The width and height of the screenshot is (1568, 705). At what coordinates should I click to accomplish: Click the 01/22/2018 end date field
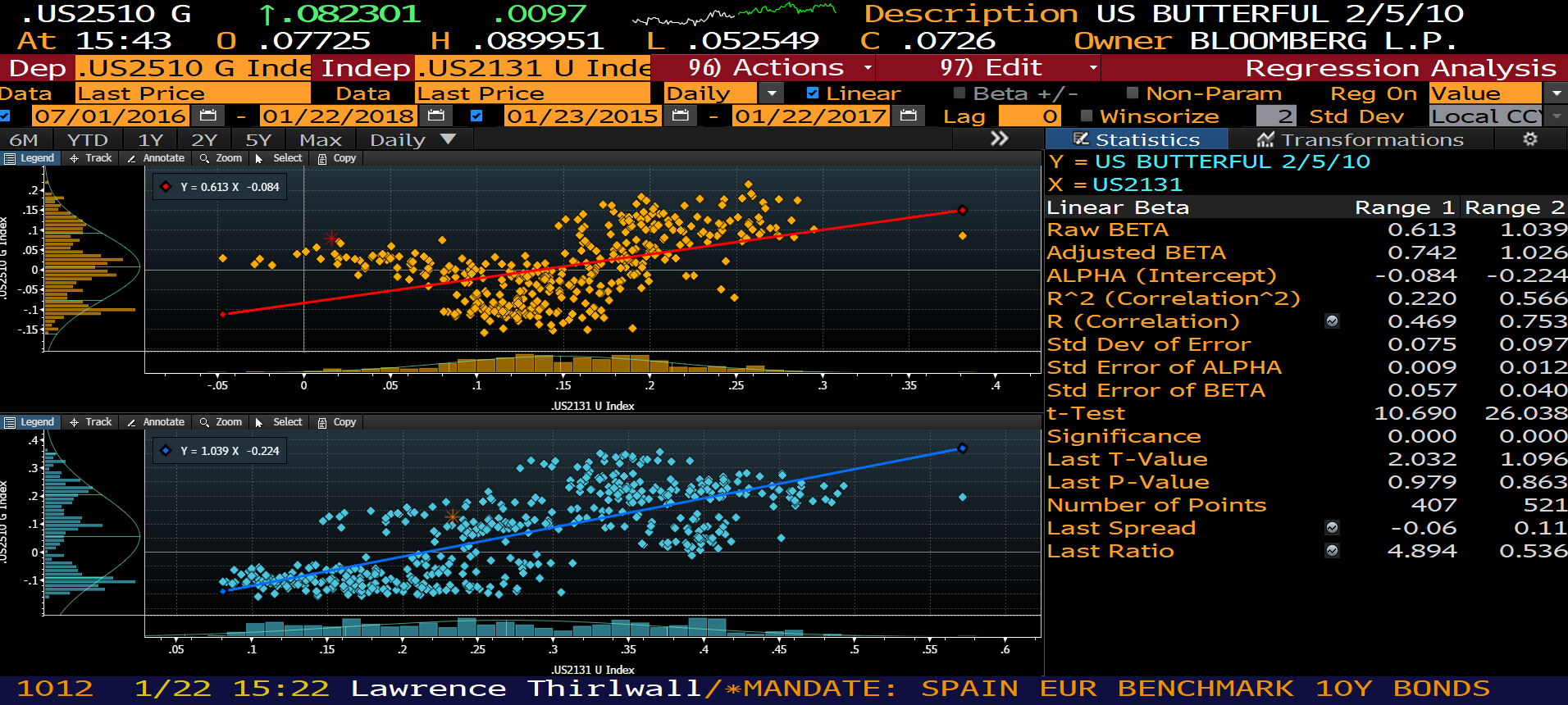pyautogui.click(x=338, y=116)
